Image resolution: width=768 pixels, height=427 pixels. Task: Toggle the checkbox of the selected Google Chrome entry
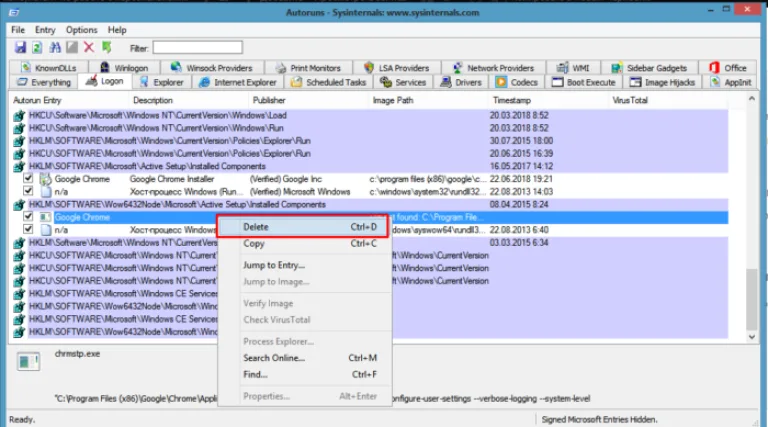click(x=28, y=216)
